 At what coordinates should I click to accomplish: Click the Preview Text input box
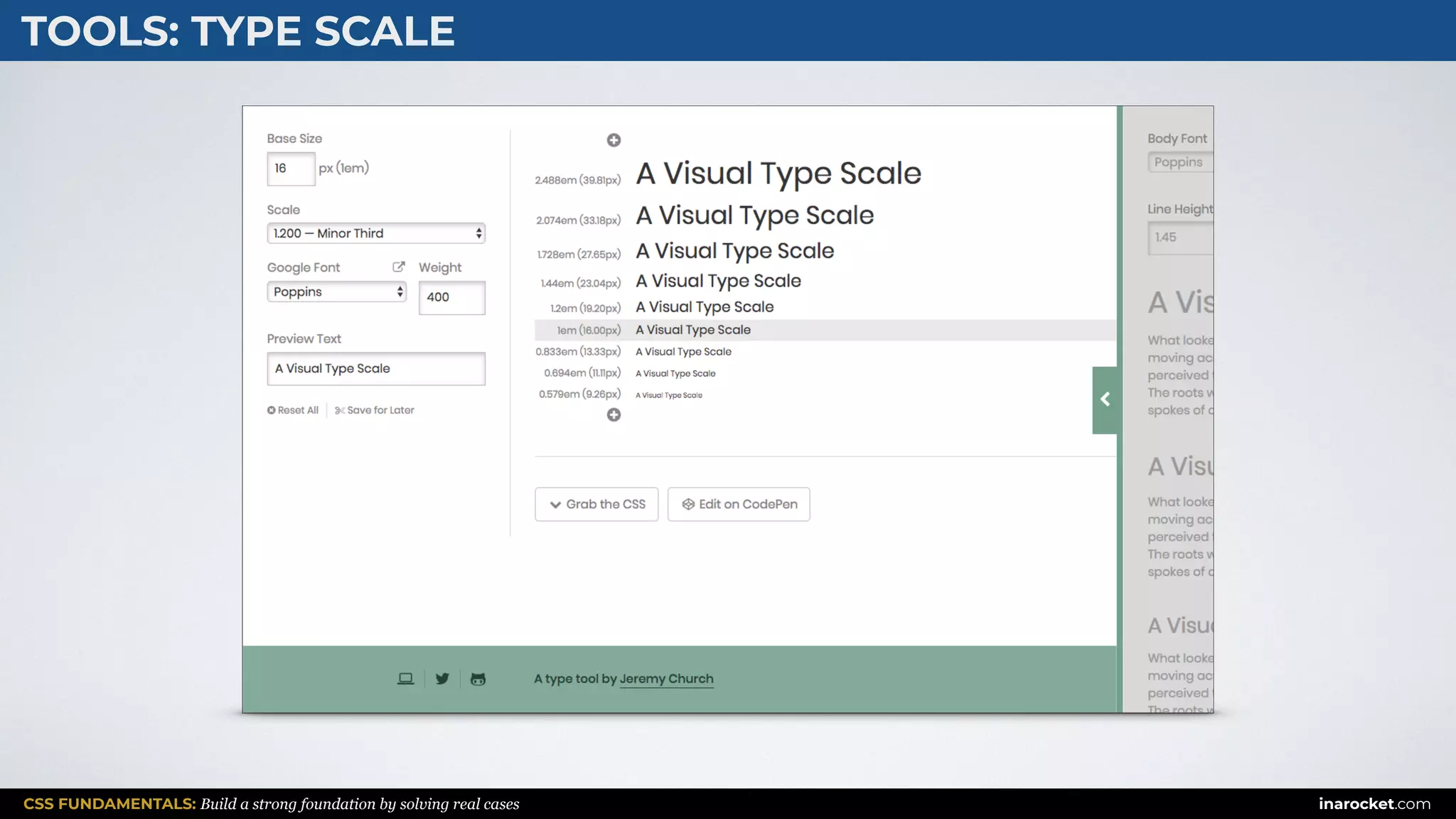pos(375,368)
